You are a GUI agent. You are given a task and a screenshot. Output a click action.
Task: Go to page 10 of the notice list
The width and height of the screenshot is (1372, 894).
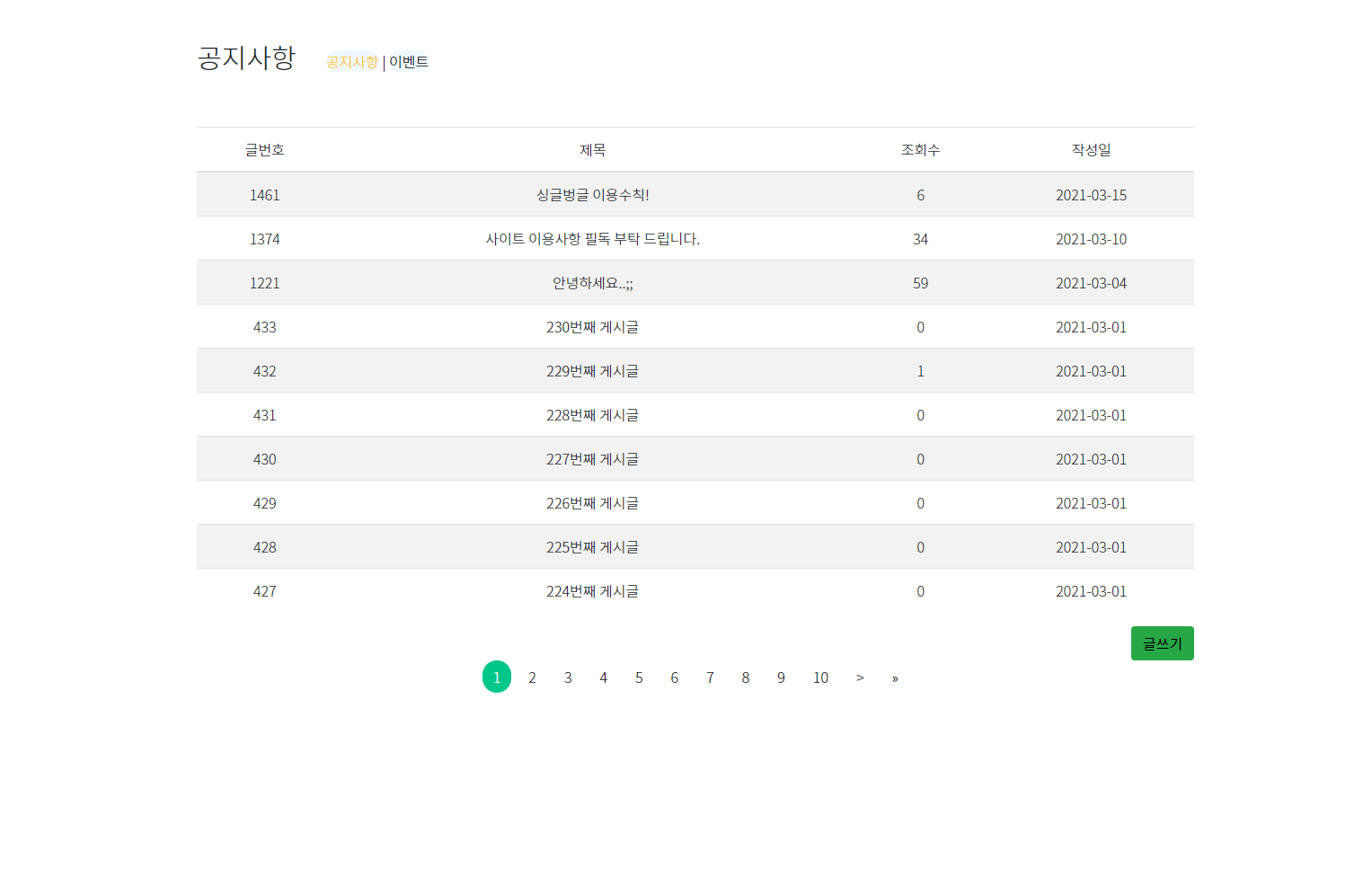pyautogui.click(x=819, y=677)
